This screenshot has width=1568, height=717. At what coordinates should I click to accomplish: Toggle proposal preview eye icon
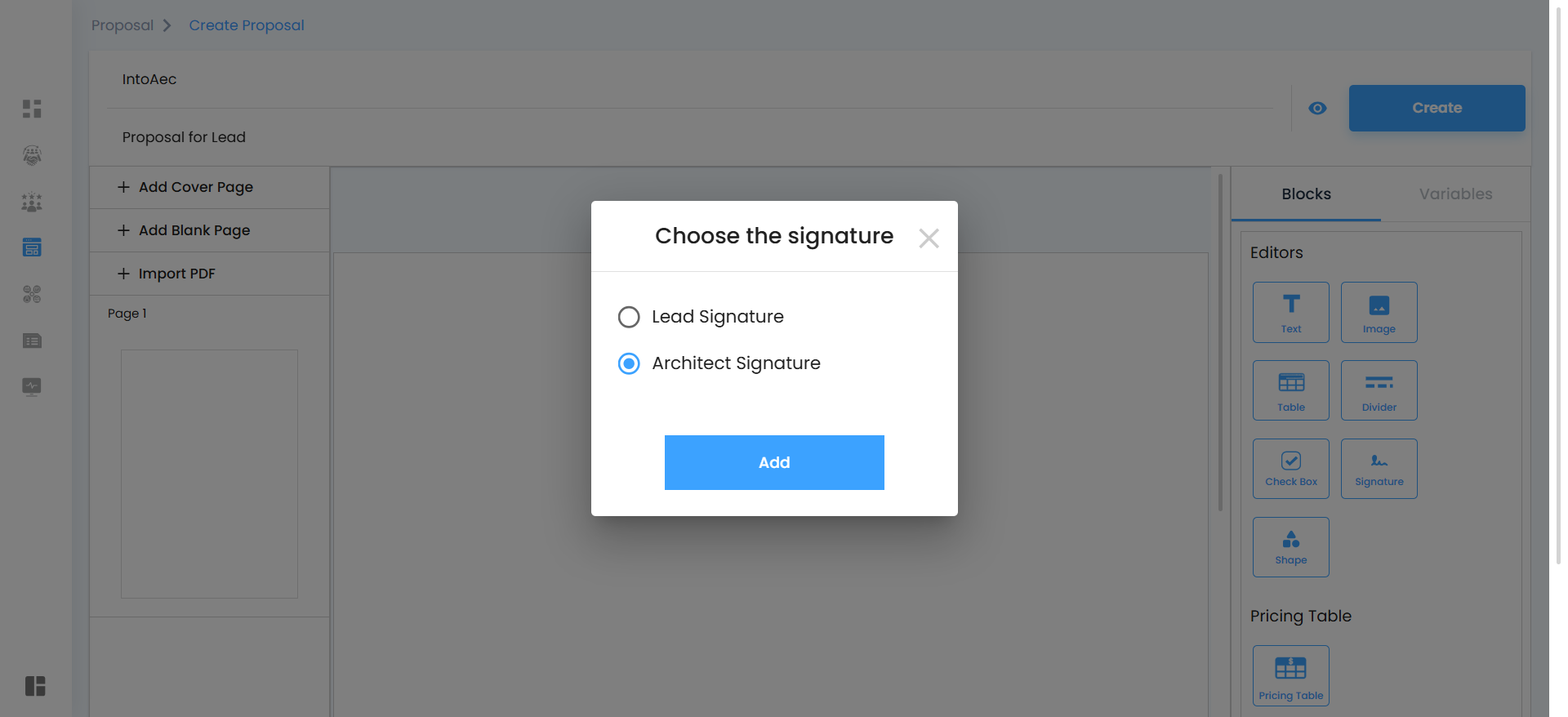pyautogui.click(x=1317, y=108)
